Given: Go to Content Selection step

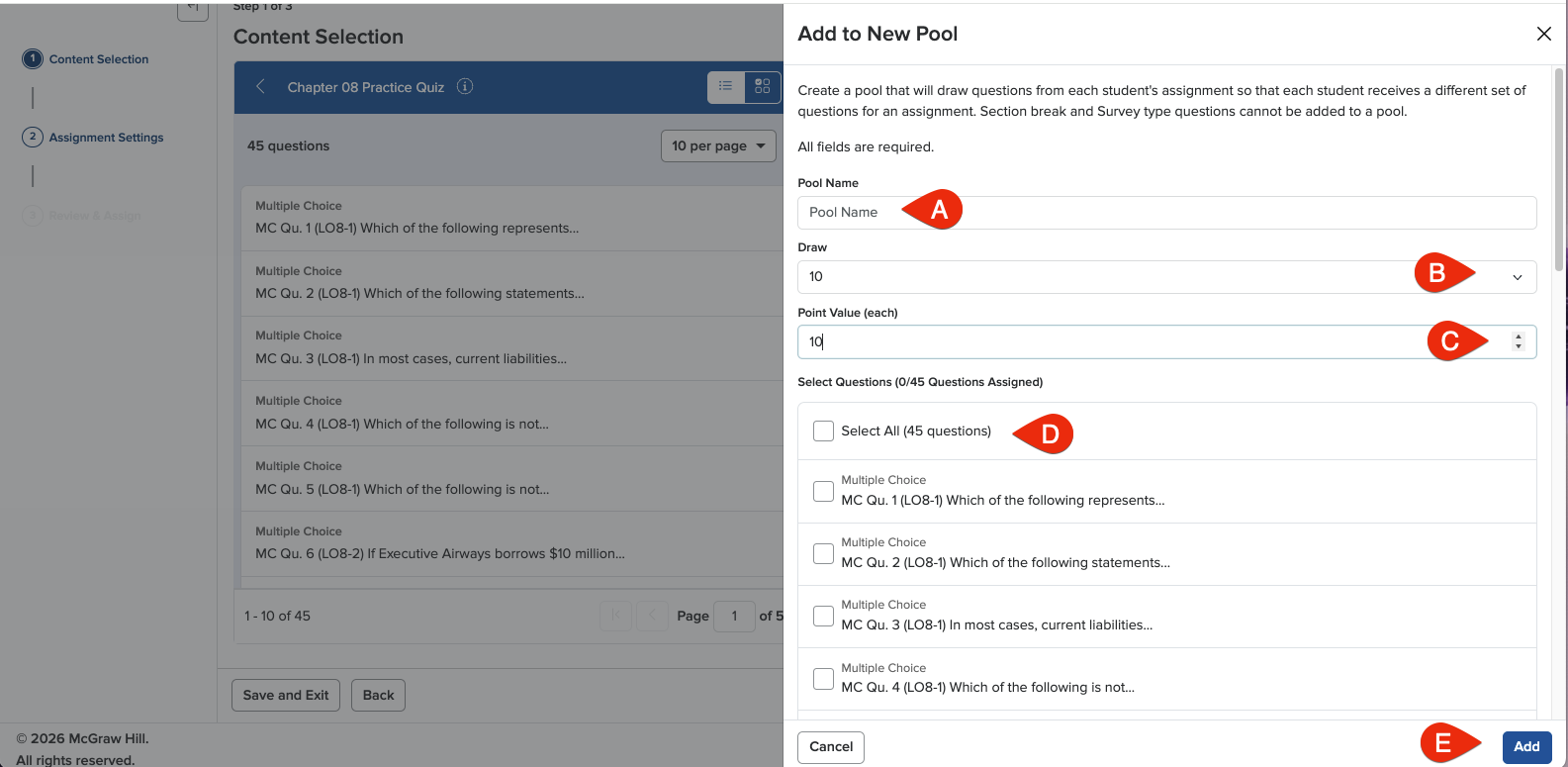Looking at the screenshot, I should 99,59.
